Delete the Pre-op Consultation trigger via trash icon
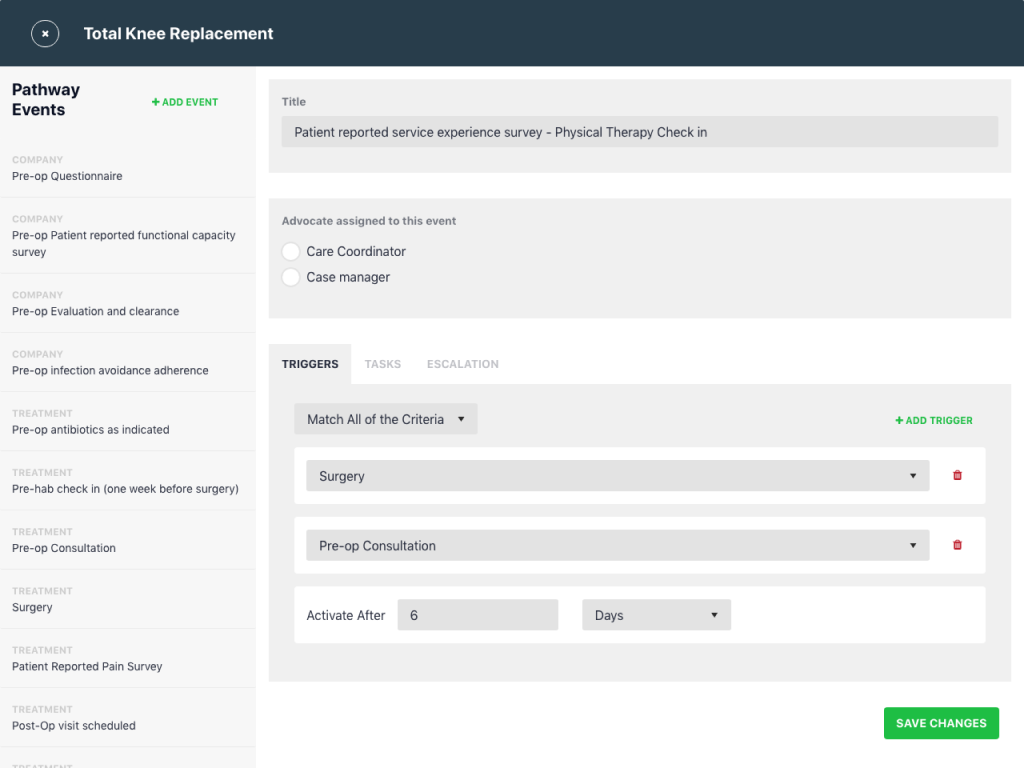This screenshot has width=1024, height=768. (x=957, y=544)
